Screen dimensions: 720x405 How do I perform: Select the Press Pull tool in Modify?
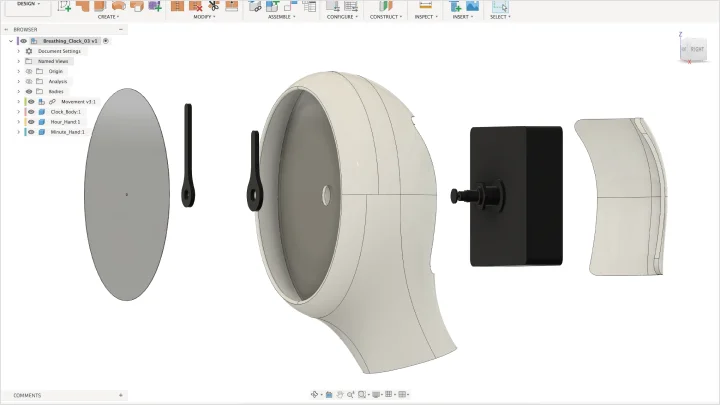177,6
